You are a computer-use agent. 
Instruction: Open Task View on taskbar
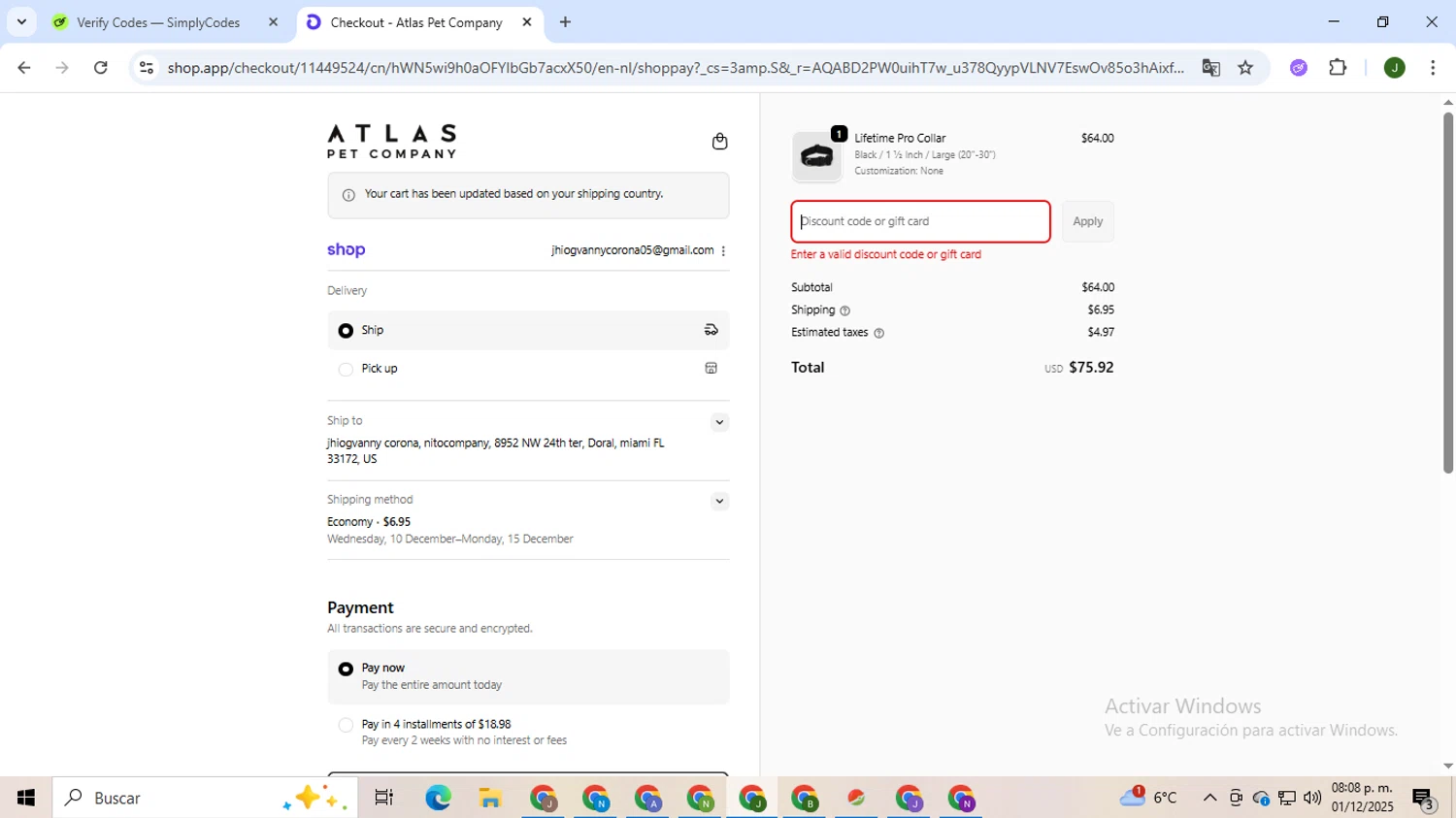[x=383, y=798]
